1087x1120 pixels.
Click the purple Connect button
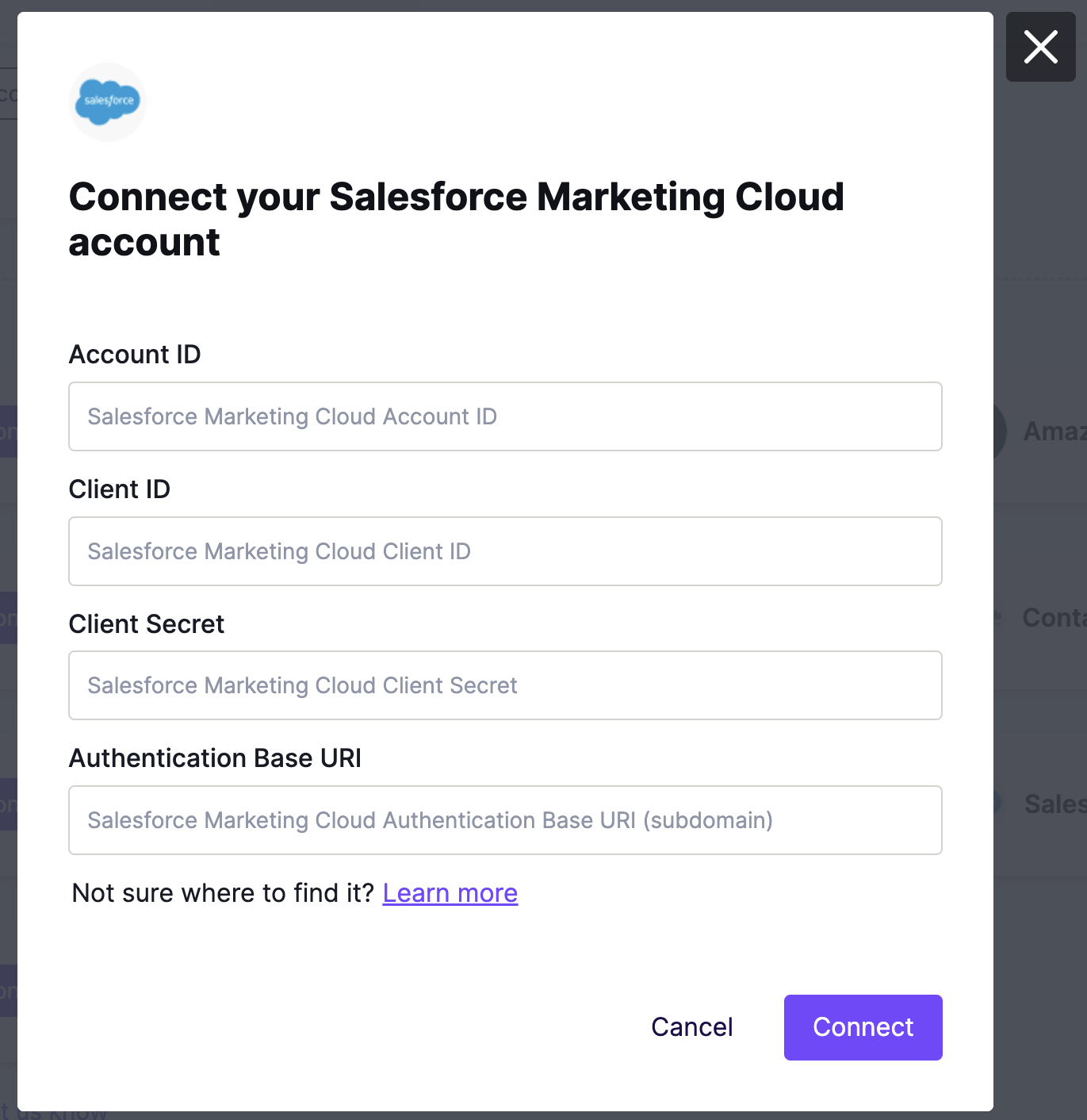point(863,1027)
